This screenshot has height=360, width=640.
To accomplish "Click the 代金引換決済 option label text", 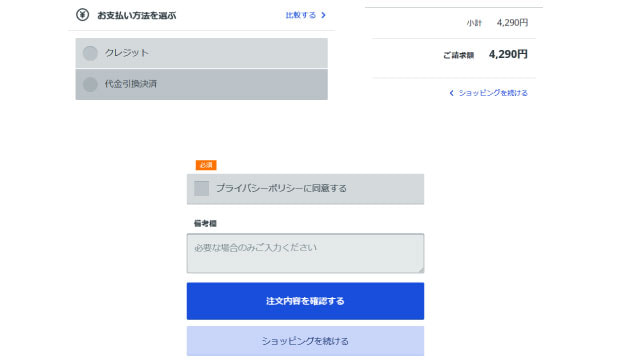I will tap(131, 84).
